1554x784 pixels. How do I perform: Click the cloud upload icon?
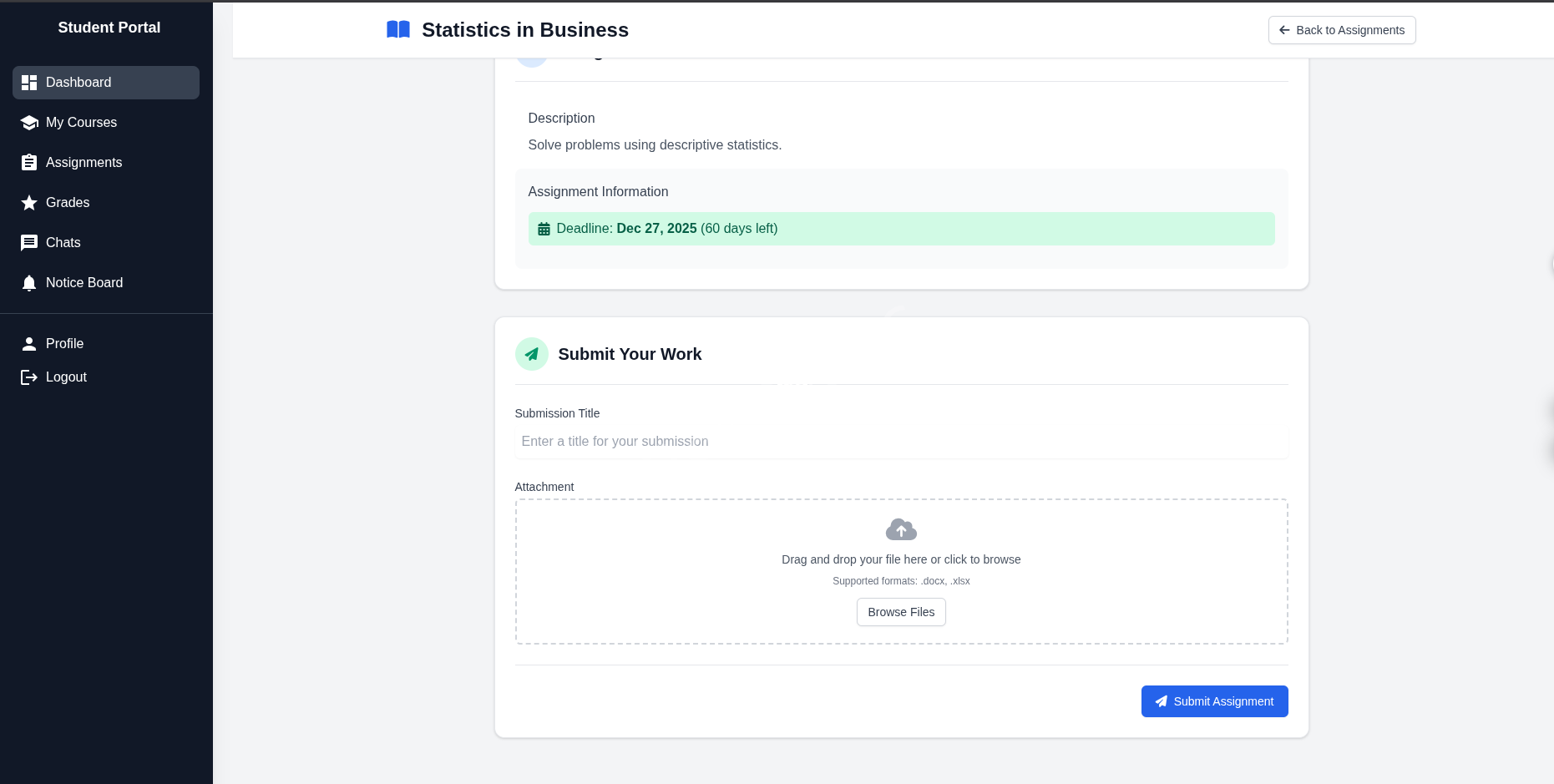pyautogui.click(x=901, y=529)
